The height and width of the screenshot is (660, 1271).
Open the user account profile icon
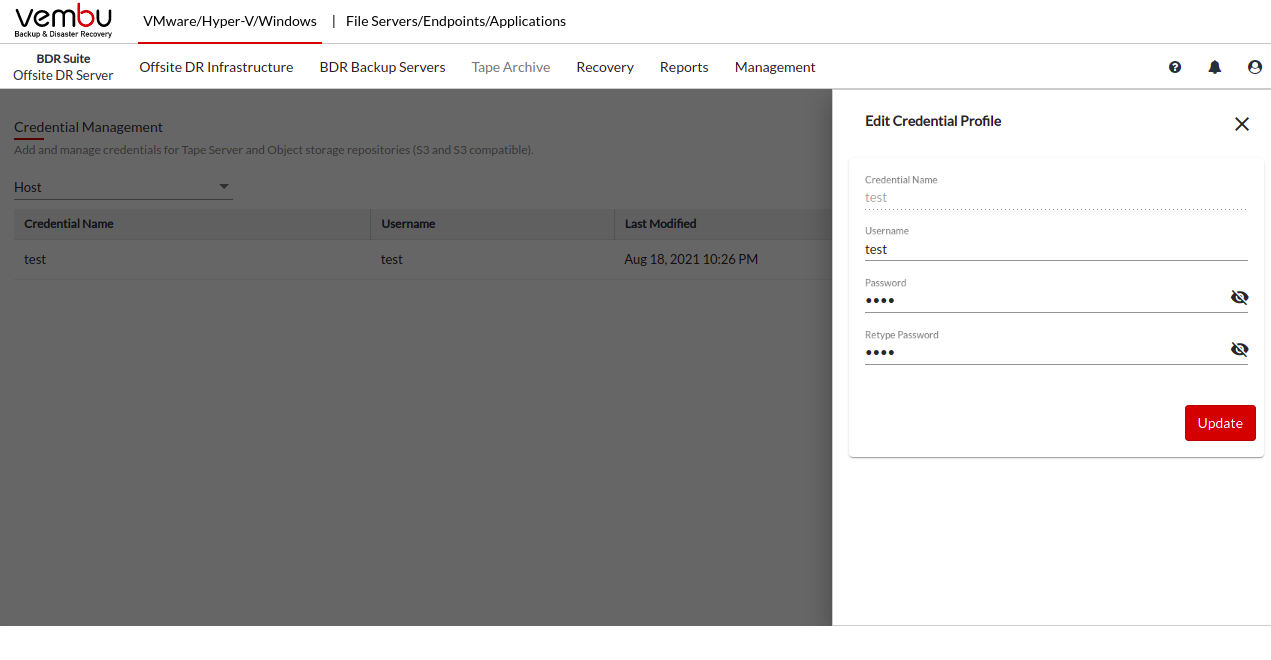1255,67
